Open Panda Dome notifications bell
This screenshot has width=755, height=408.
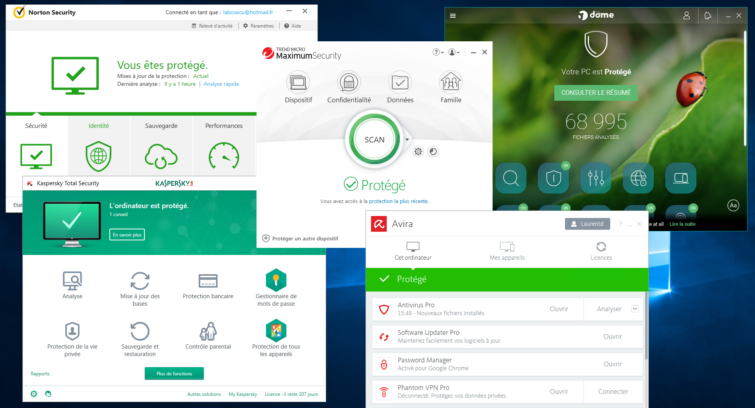(707, 16)
